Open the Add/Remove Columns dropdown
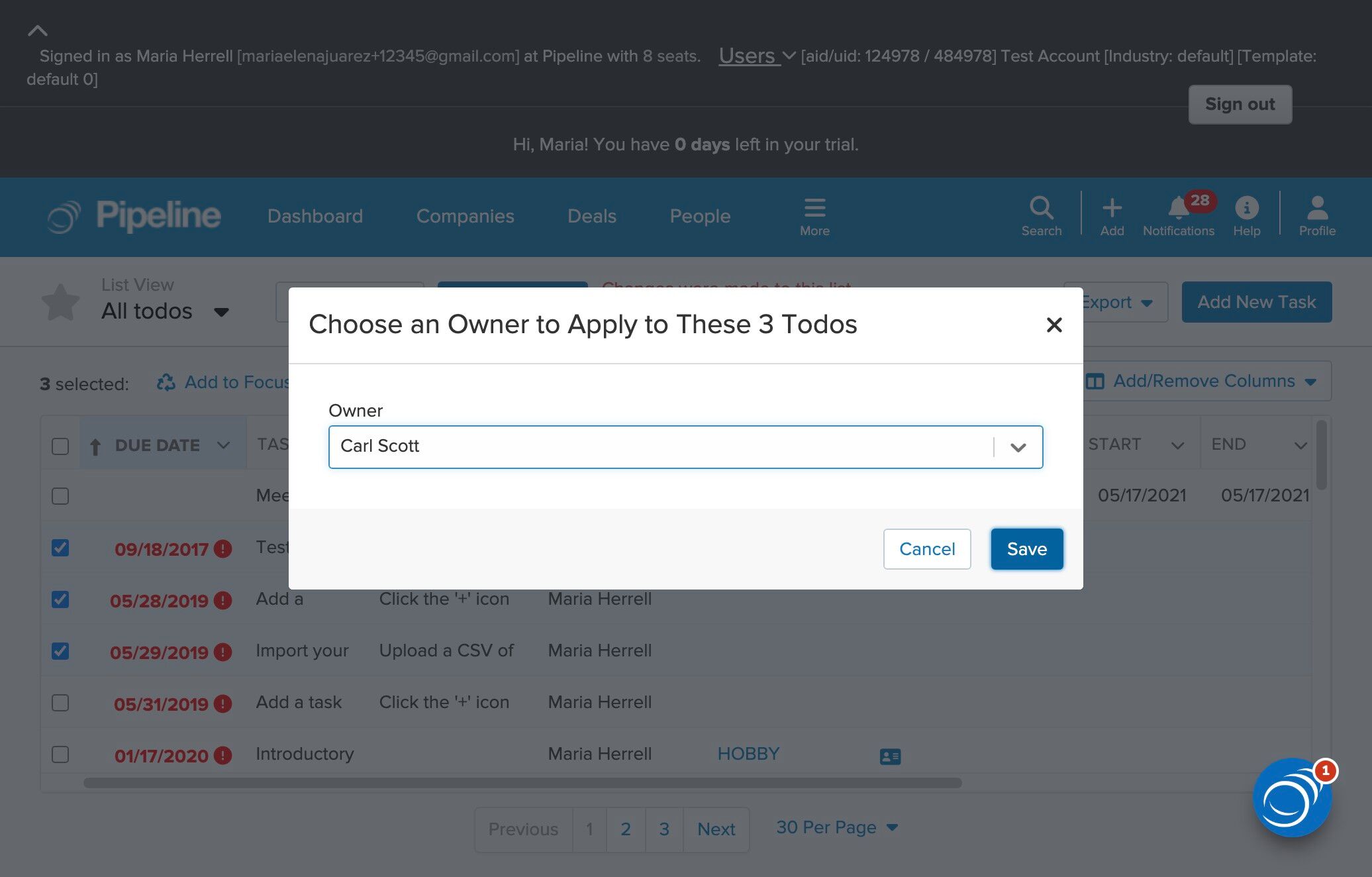1372x877 pixels. coord(1205,381)
